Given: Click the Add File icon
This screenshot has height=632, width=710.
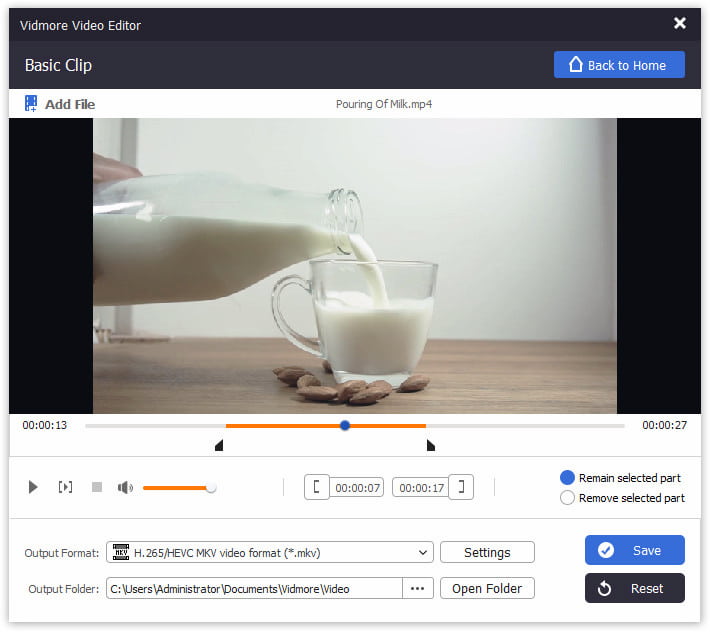Looking at the screenshot, I should coord(31,104).
